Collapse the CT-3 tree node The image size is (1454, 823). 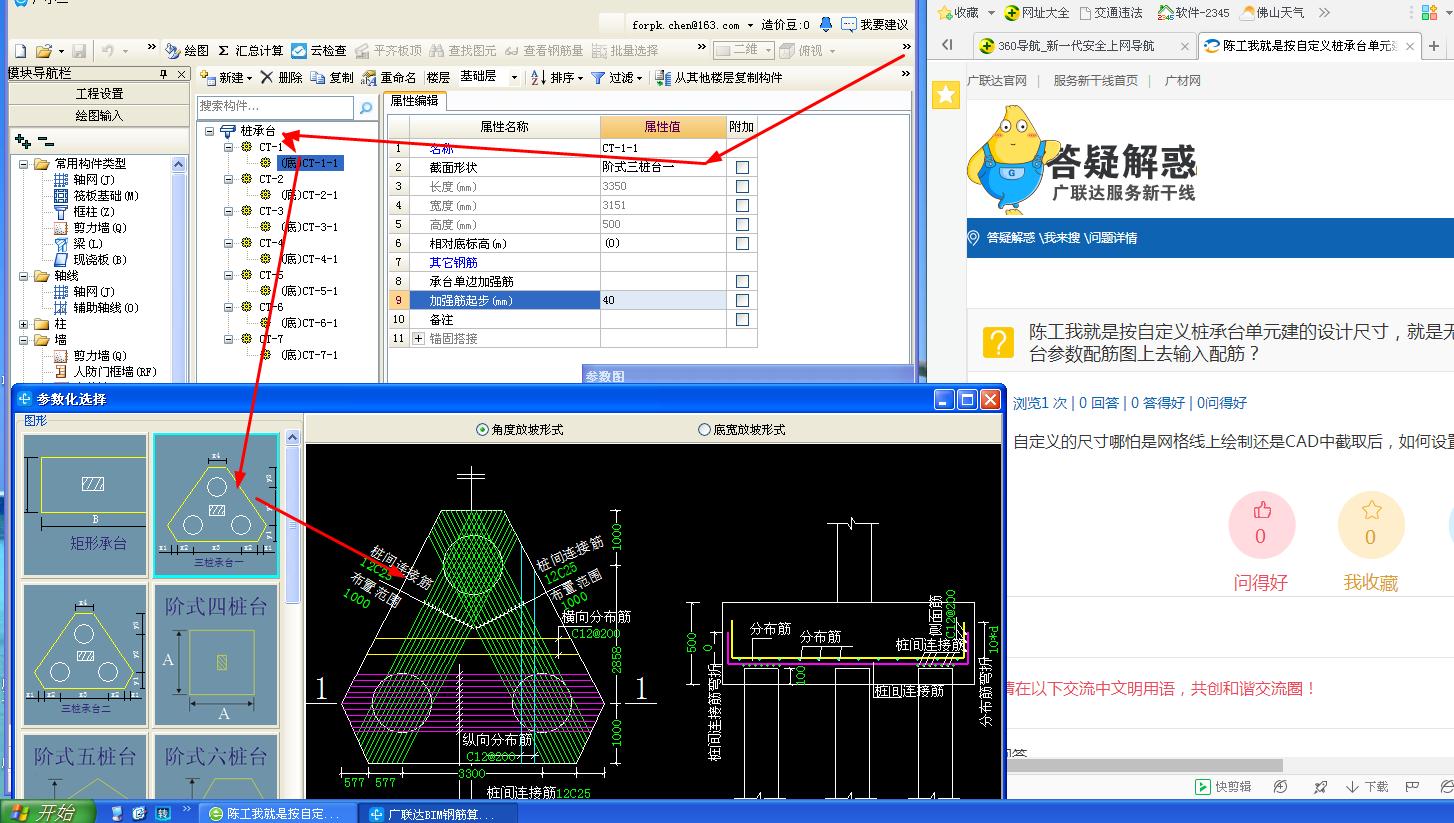point(229,212)
